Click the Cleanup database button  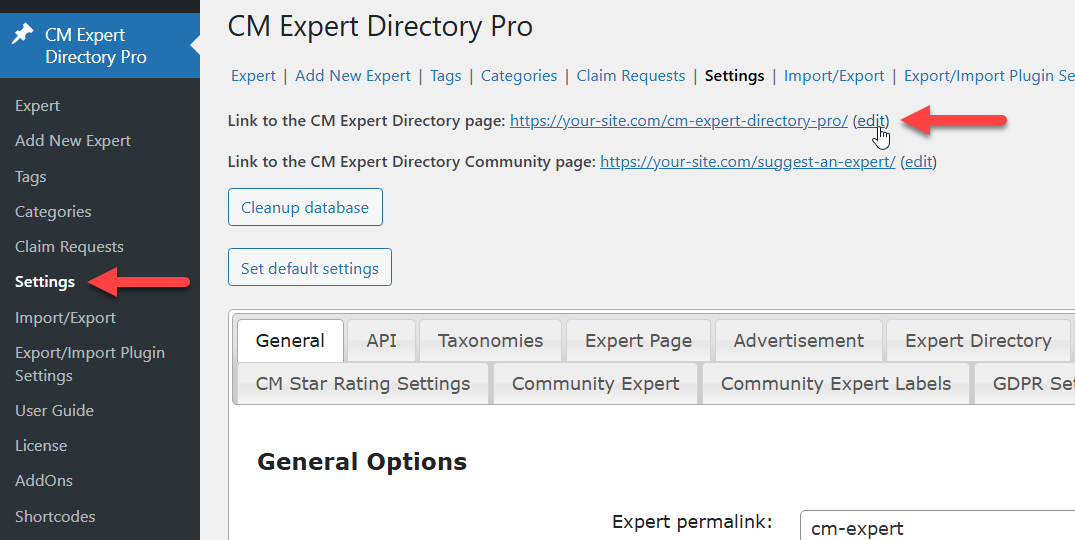point(305,207)
